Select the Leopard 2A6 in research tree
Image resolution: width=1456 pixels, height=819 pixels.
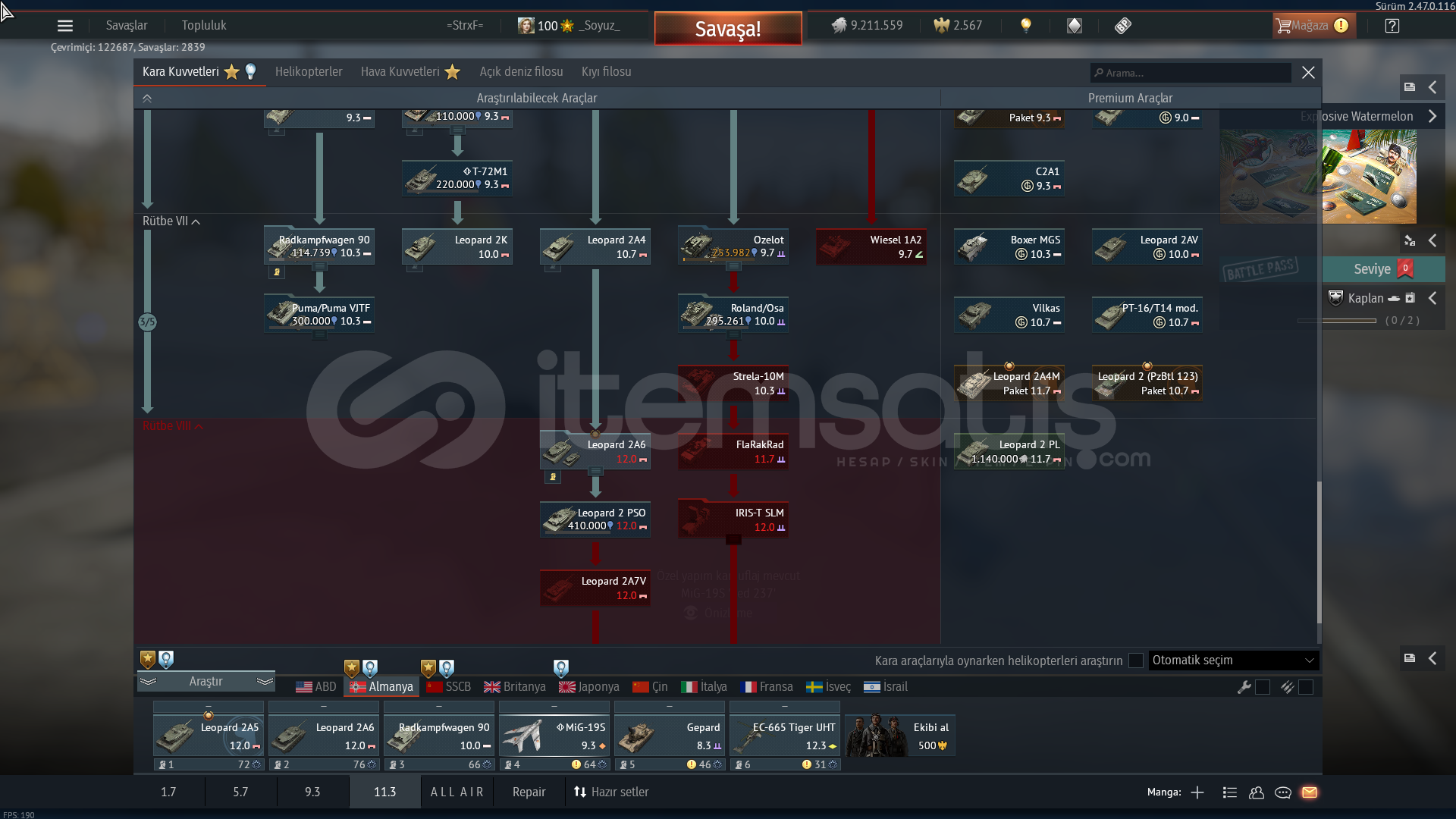click(x=595, y=451)
